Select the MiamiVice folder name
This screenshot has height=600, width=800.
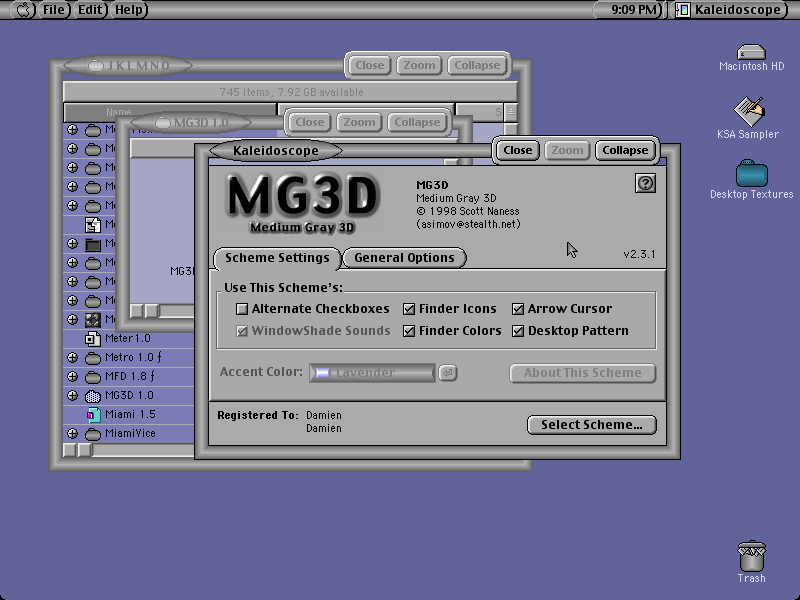pyautogui.click(x=130, y=434)
